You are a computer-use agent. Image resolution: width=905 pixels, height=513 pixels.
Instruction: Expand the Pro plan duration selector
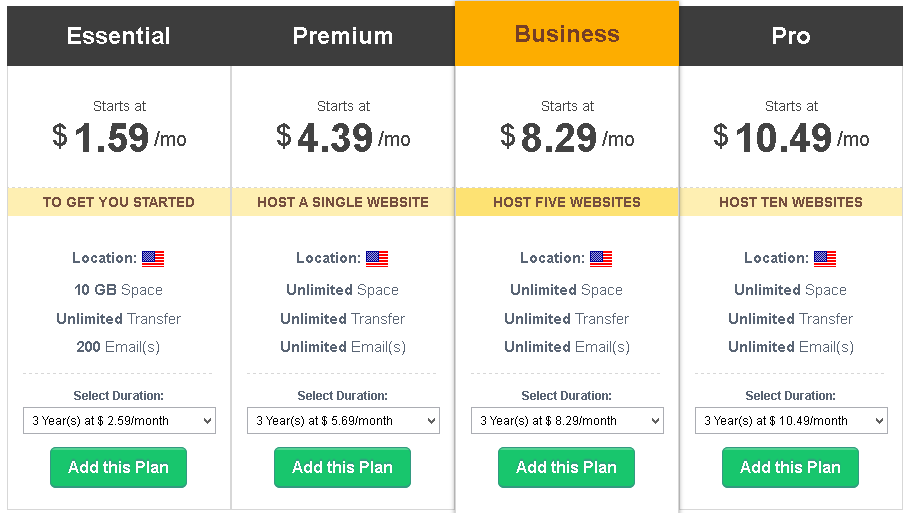click(x=791, y=421)
